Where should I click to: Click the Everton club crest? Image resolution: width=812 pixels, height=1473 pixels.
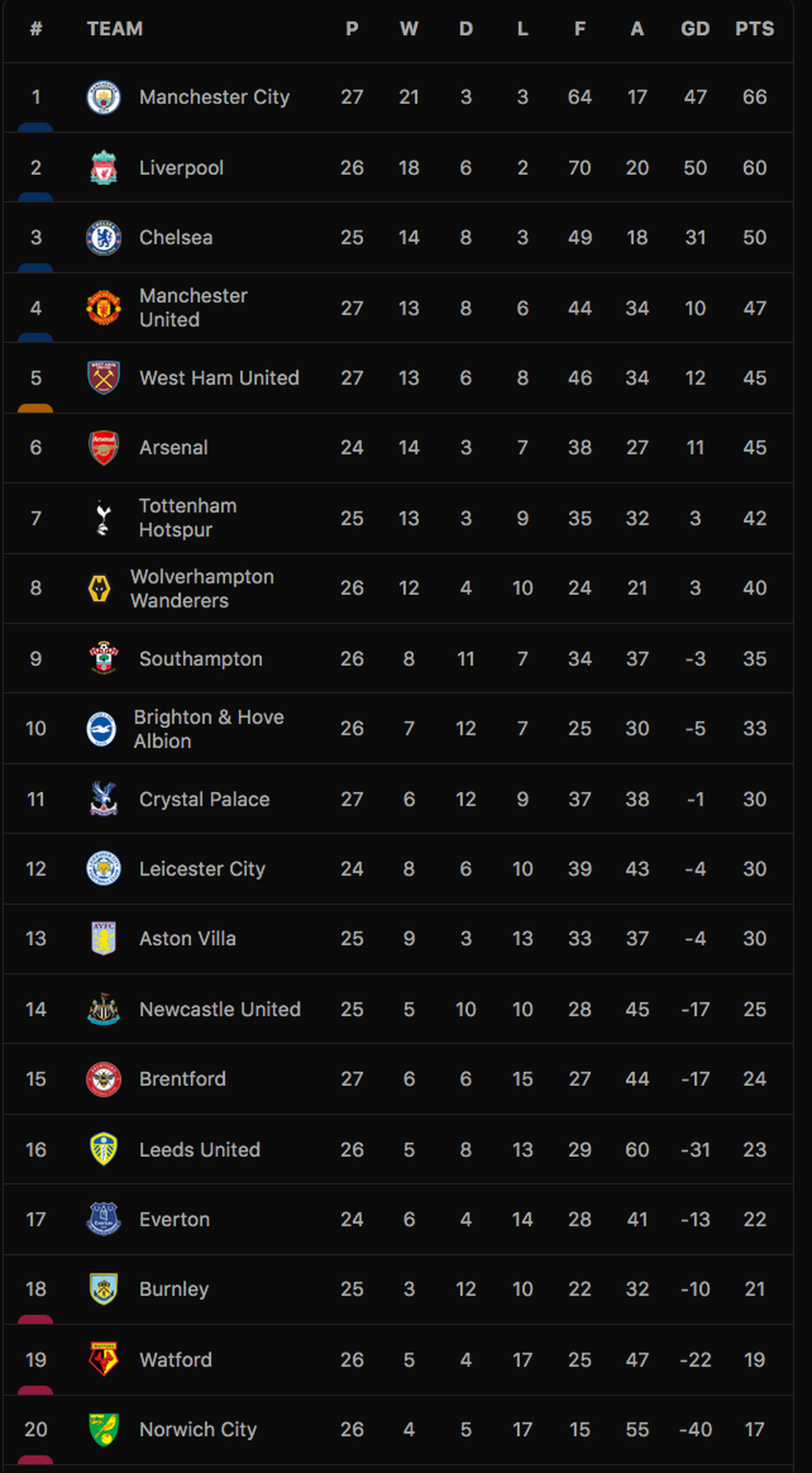[103, 1219]
